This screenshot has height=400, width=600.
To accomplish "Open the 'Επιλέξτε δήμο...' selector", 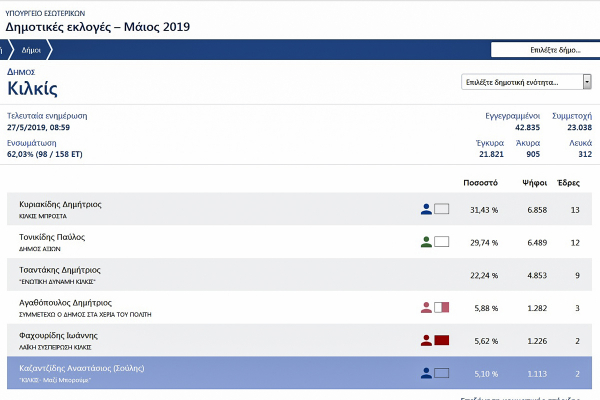I will pyautogui.click(x=544, y=49).
